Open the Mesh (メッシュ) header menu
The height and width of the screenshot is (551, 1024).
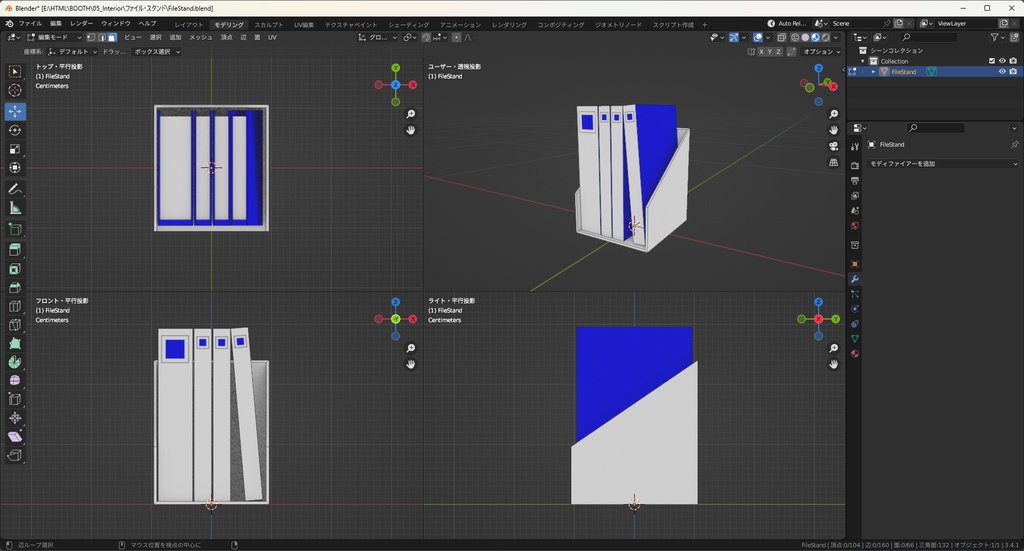pyautogui.click(x=200, y=37)
